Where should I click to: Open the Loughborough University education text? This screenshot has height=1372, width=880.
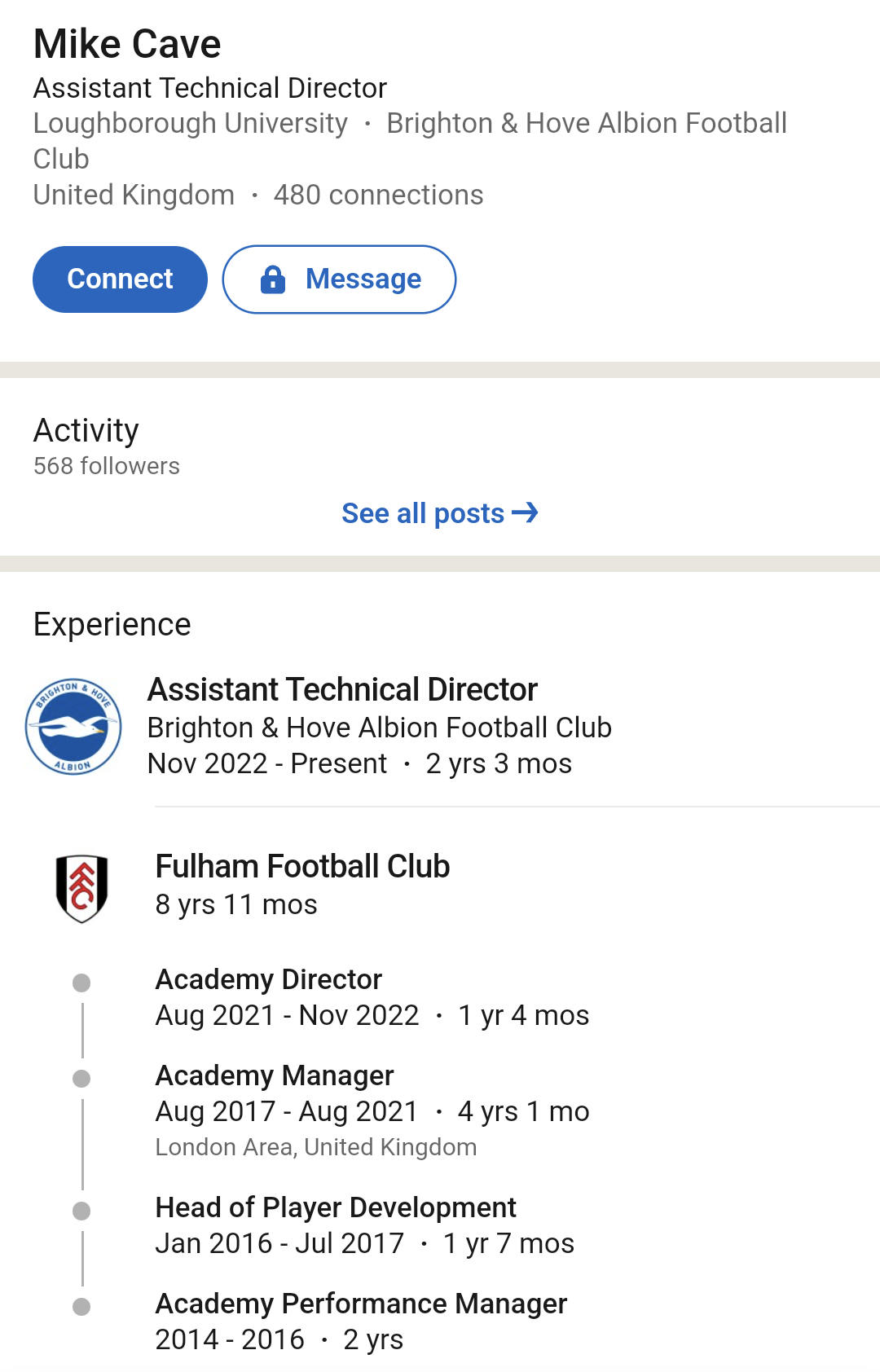point(191,123)
